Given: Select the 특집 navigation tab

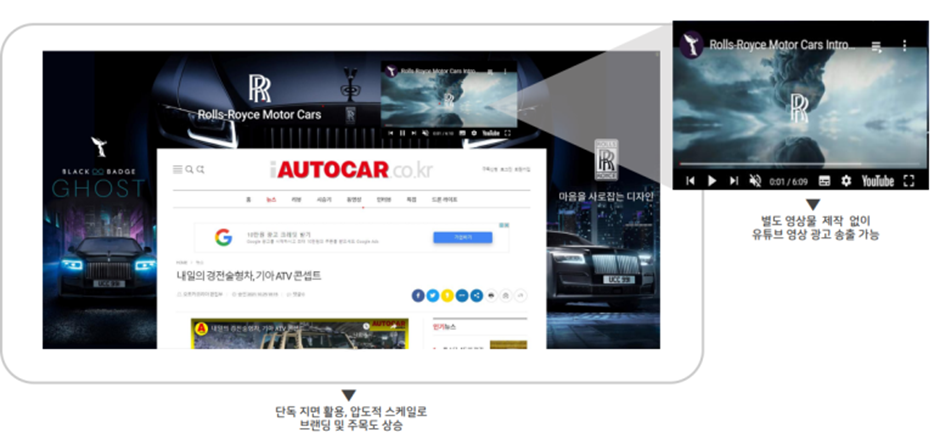Looking at the screenshot, I should [411, 200].
